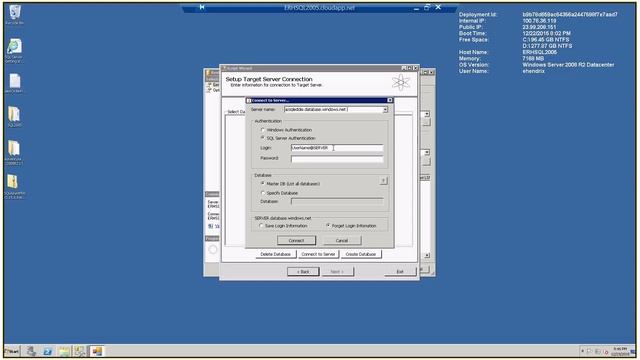Pin the remote desktop connection bar
The image size is (640, 360).
point(202,7)
